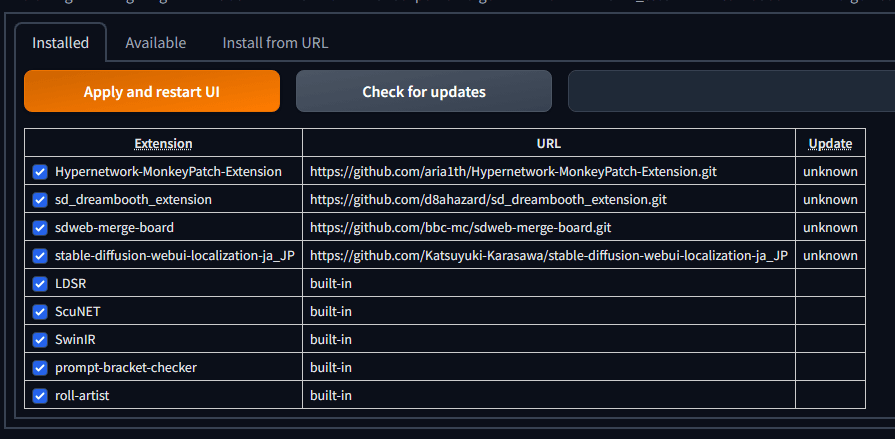Open the sd_dreambooth_extension GitHub URL

click(x=488, y=199)
